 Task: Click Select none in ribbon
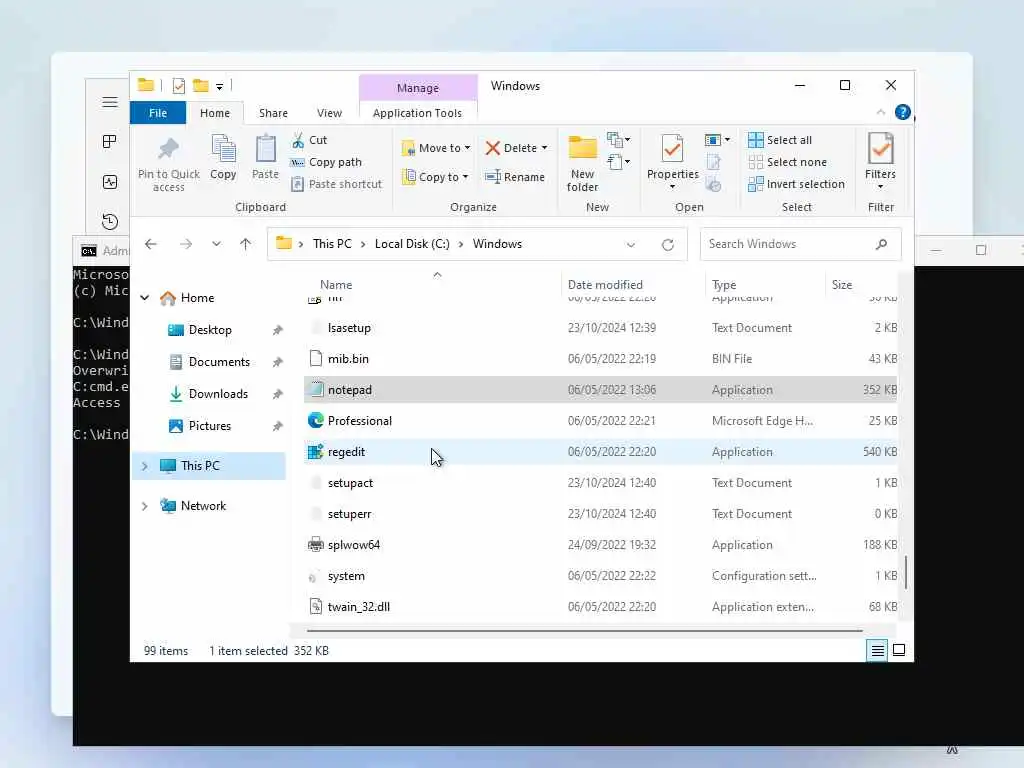(788, 162)
